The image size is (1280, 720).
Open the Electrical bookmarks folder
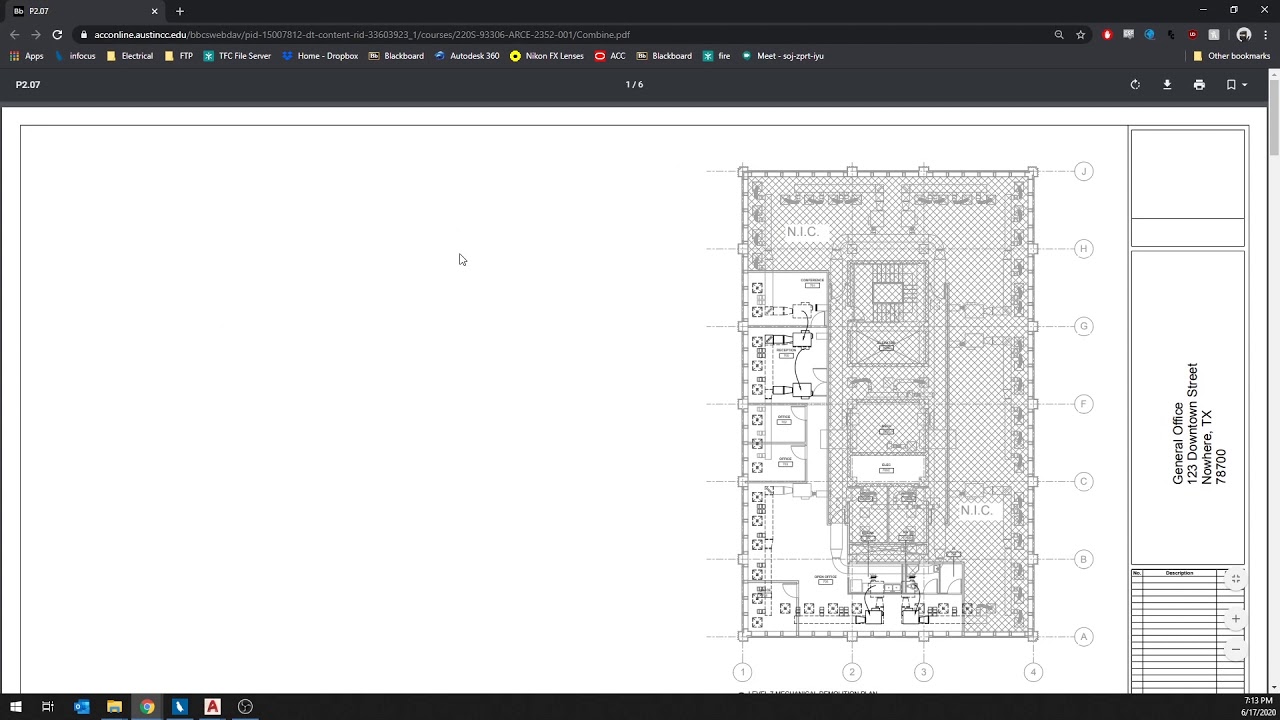[x=130, y=56]
